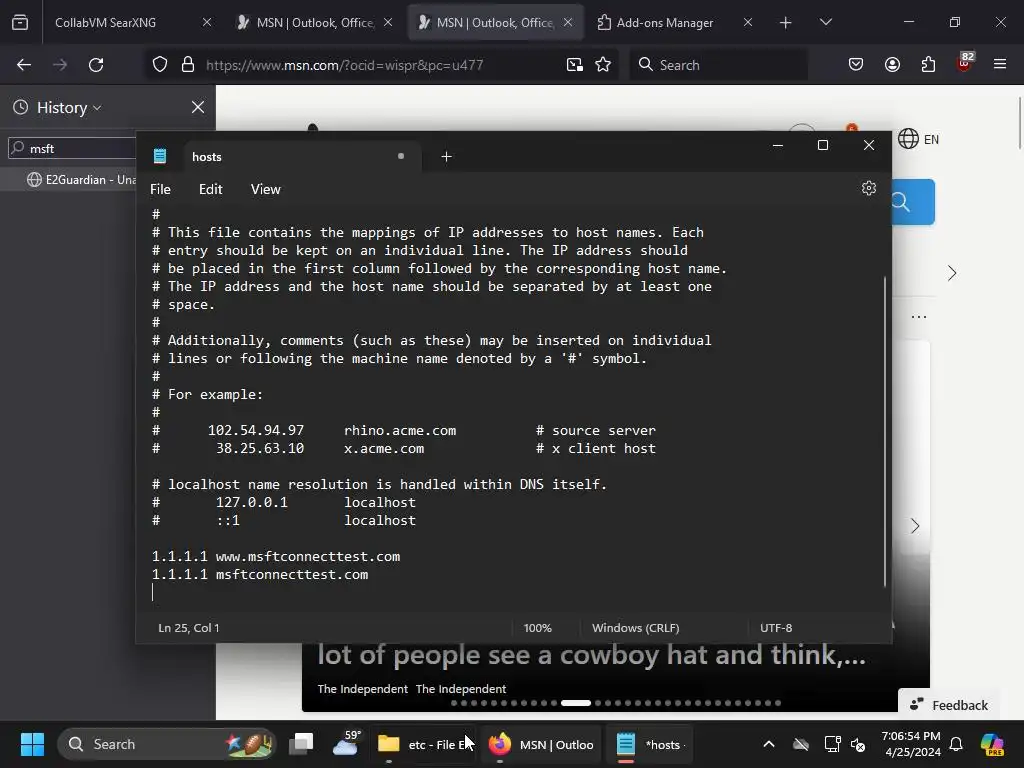Click Windows (CRLF) in status bar

(x=635, y=628)
